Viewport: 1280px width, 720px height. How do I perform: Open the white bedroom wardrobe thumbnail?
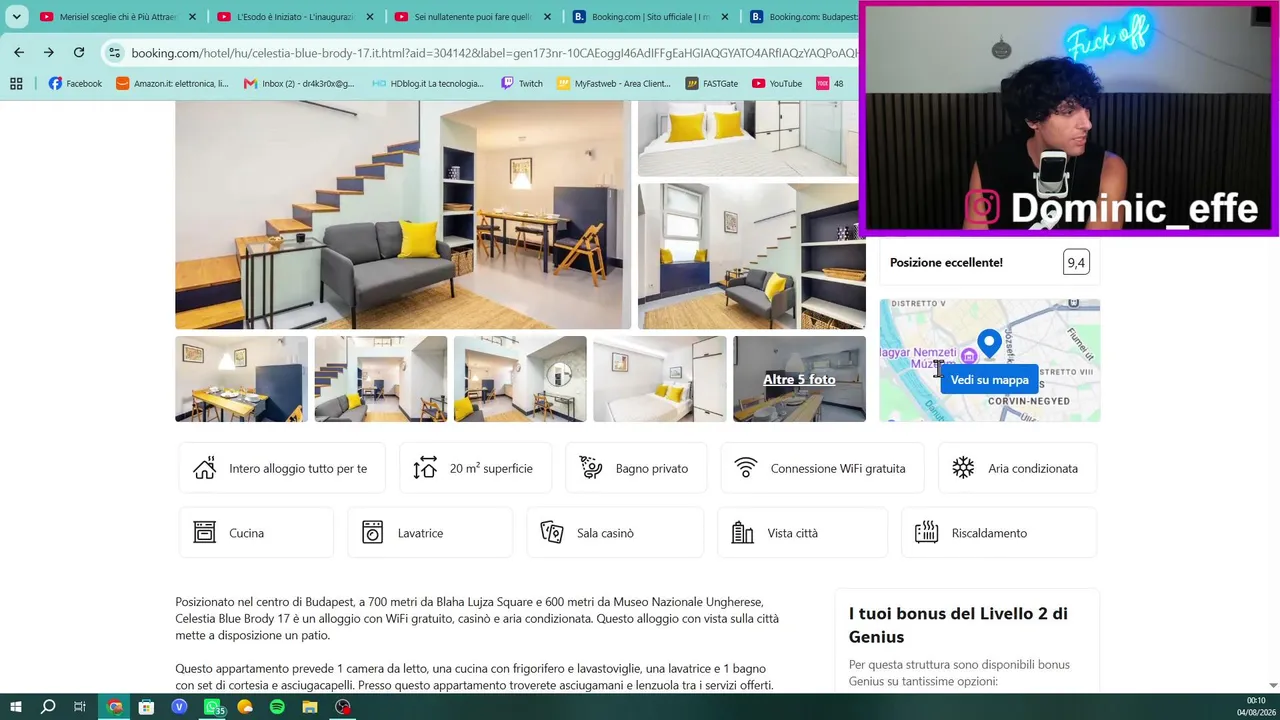click(660, 379)
